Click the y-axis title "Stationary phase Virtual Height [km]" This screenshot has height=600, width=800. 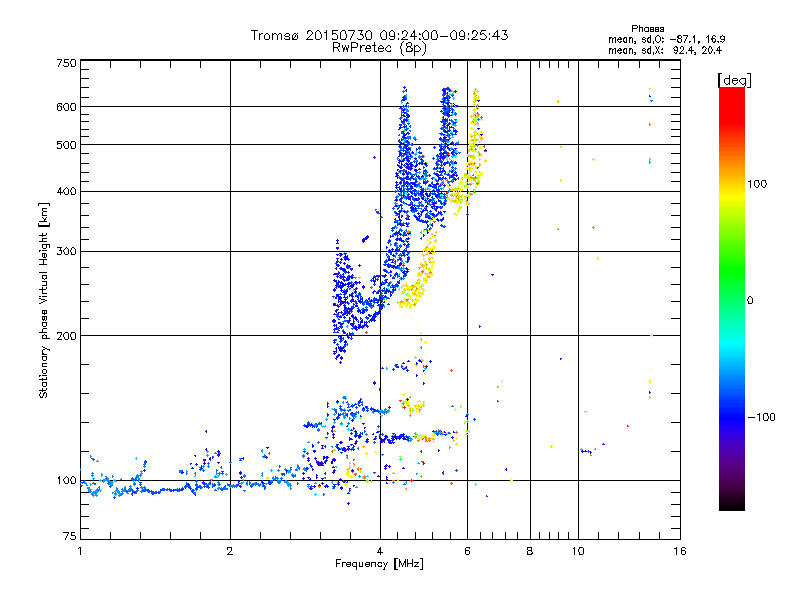pos(44,300)
